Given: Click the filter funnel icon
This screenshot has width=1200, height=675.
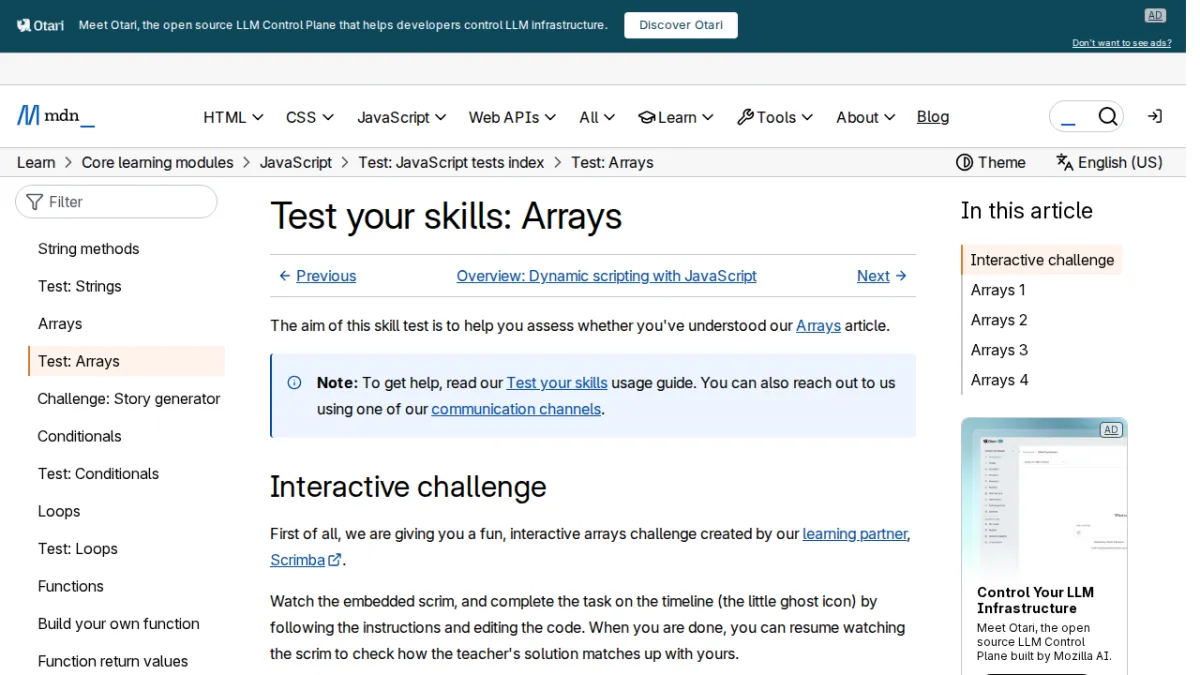Looking at the screenshot, I should [35, 202].
